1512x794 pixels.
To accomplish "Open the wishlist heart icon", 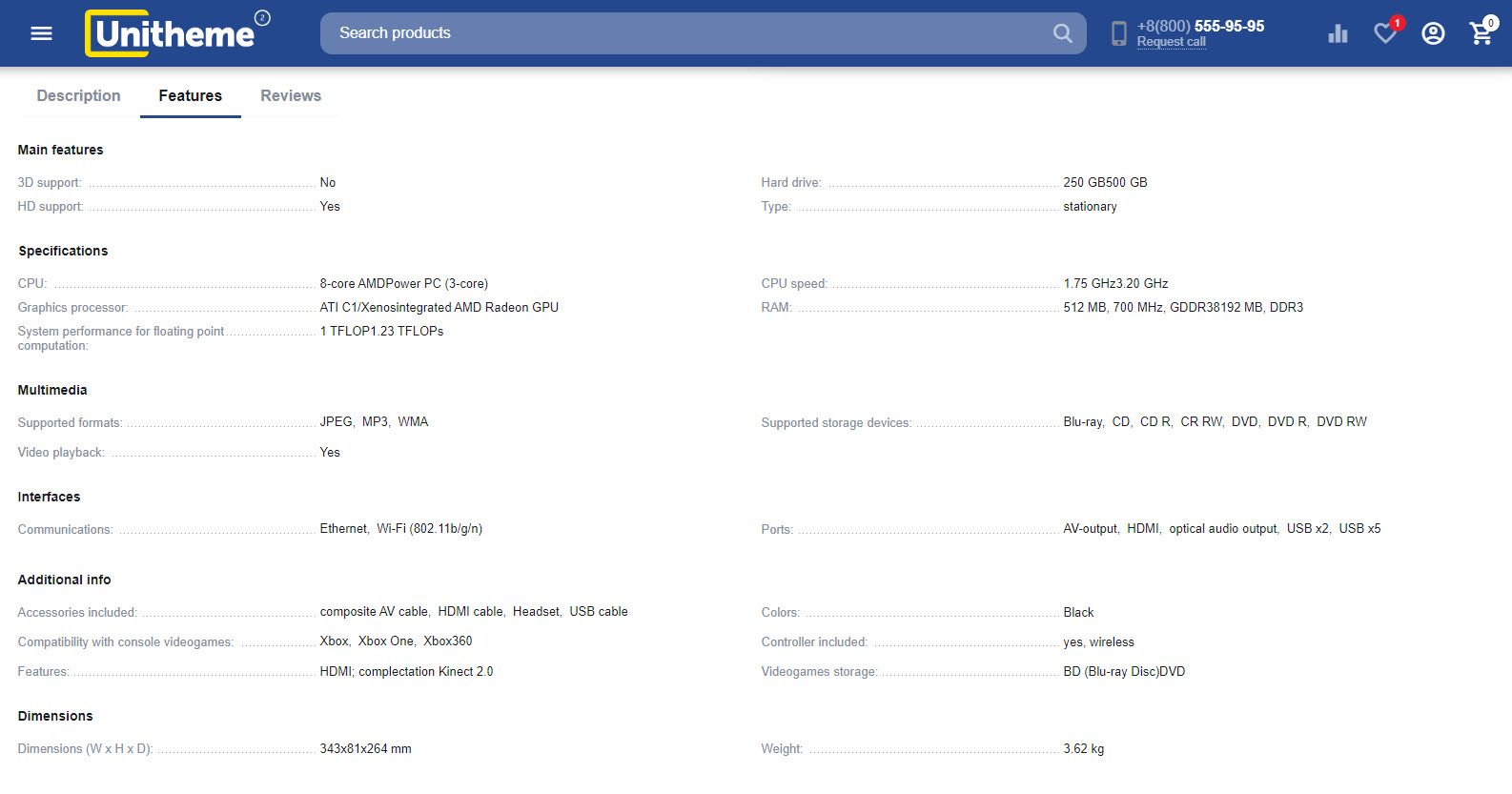I will tap(1385, 33).
